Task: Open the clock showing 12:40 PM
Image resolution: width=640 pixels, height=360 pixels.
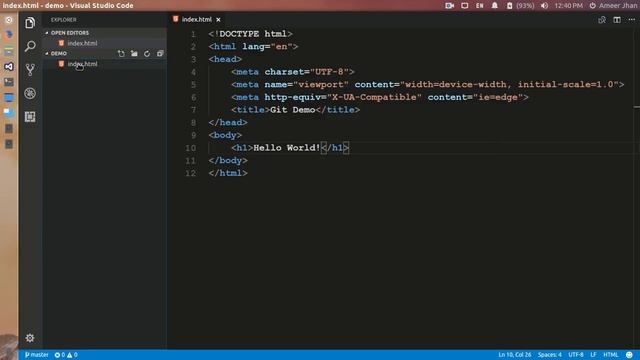Action: tap(568, 6)
